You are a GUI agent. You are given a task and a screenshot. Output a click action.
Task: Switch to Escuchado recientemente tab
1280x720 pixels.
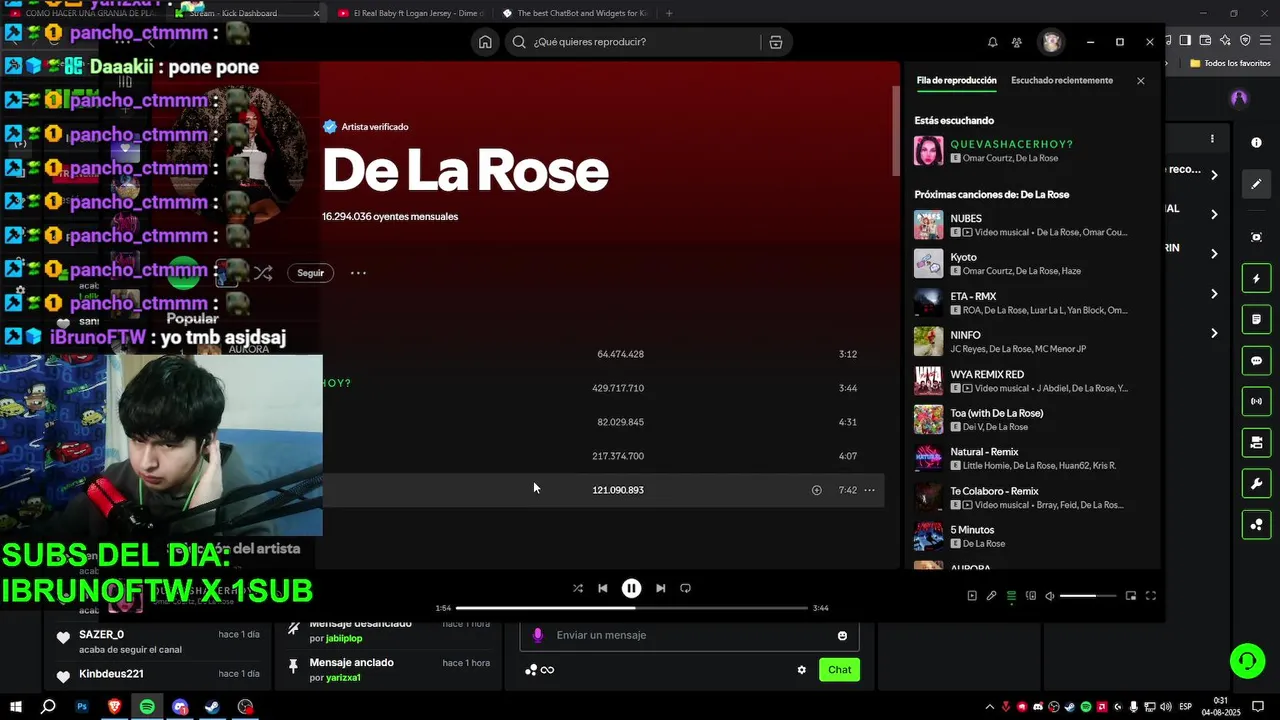(1062, 80)
